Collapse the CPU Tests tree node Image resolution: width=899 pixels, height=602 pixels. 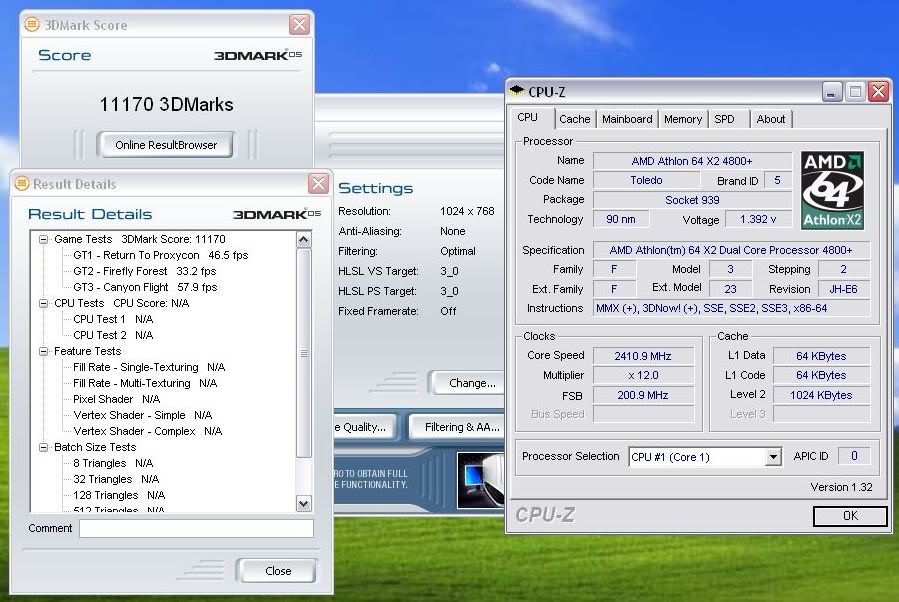pos(44,303)
